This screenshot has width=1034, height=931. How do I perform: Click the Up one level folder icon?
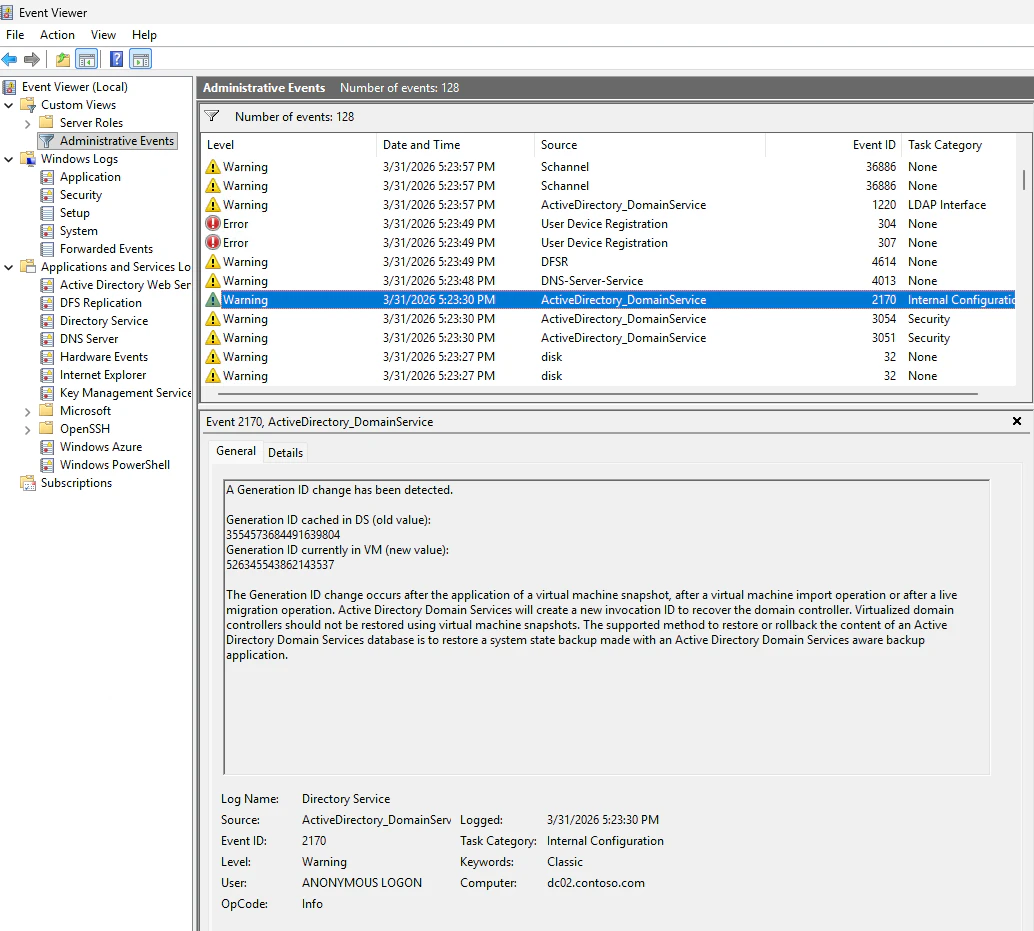63,59
